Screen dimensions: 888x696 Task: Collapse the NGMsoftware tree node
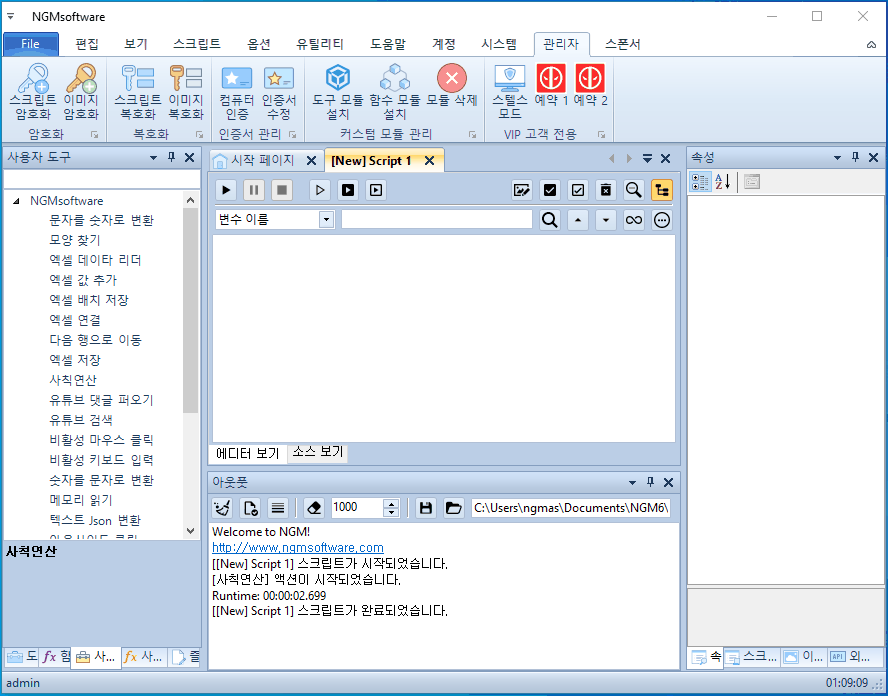click(x=16, y=200)
